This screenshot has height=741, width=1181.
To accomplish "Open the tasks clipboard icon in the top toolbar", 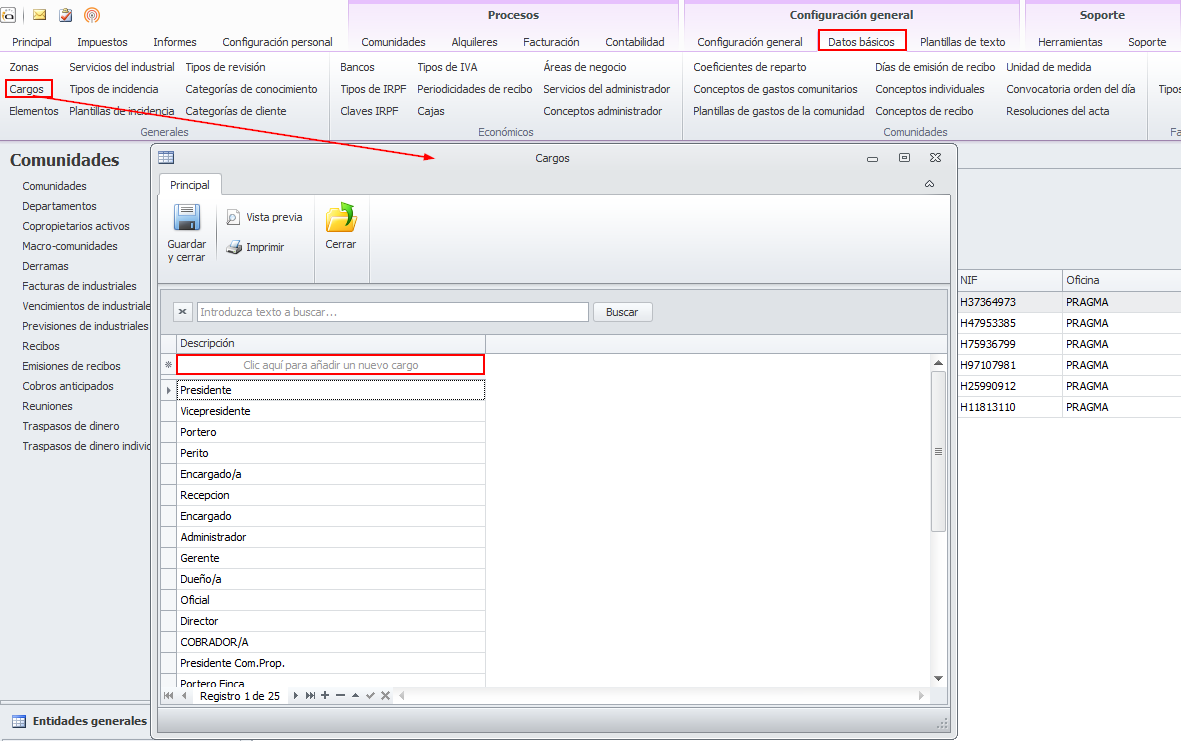I will tap(66, 15).
